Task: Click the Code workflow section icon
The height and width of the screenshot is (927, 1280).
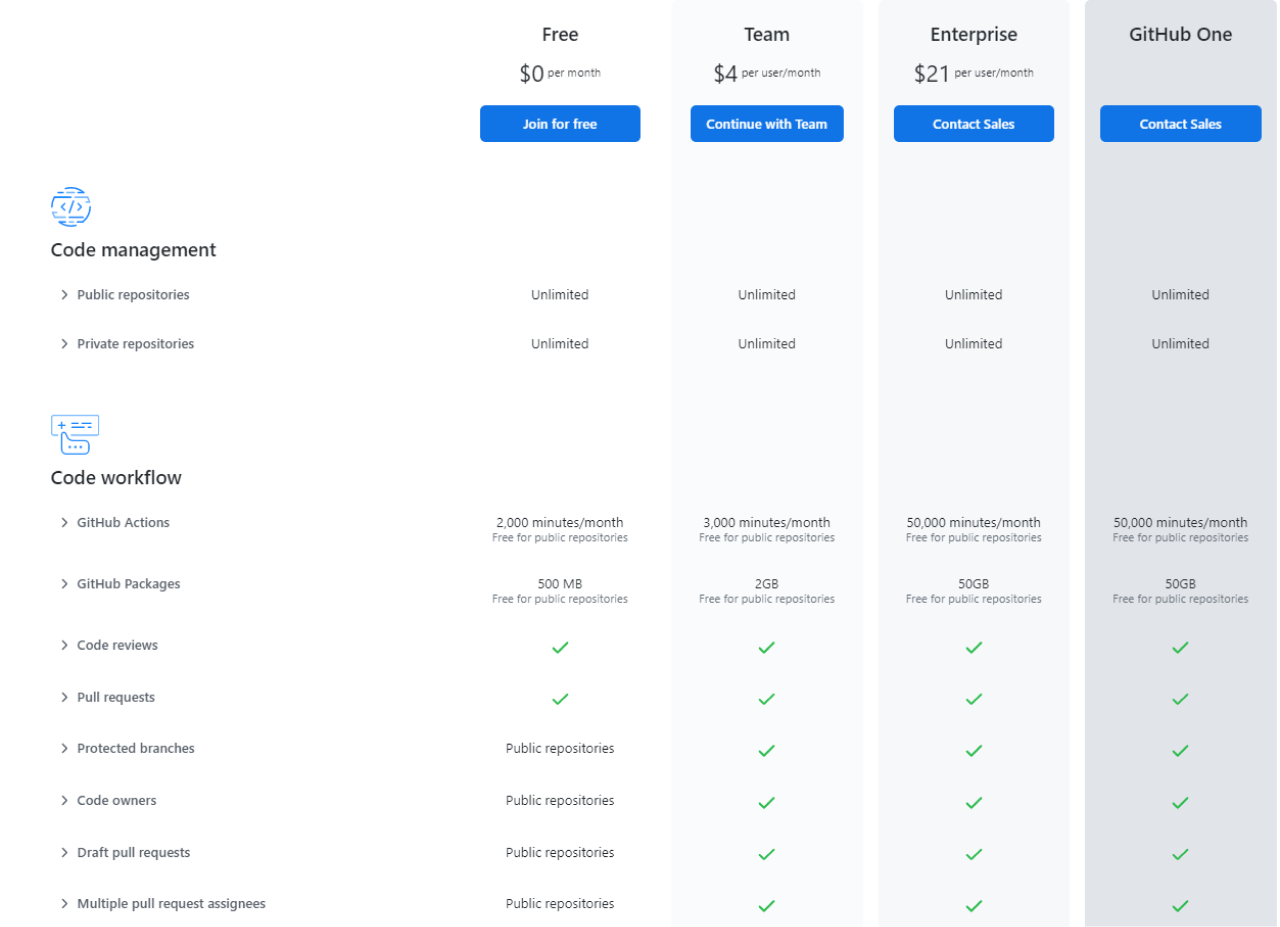Action: click(75, 435)
